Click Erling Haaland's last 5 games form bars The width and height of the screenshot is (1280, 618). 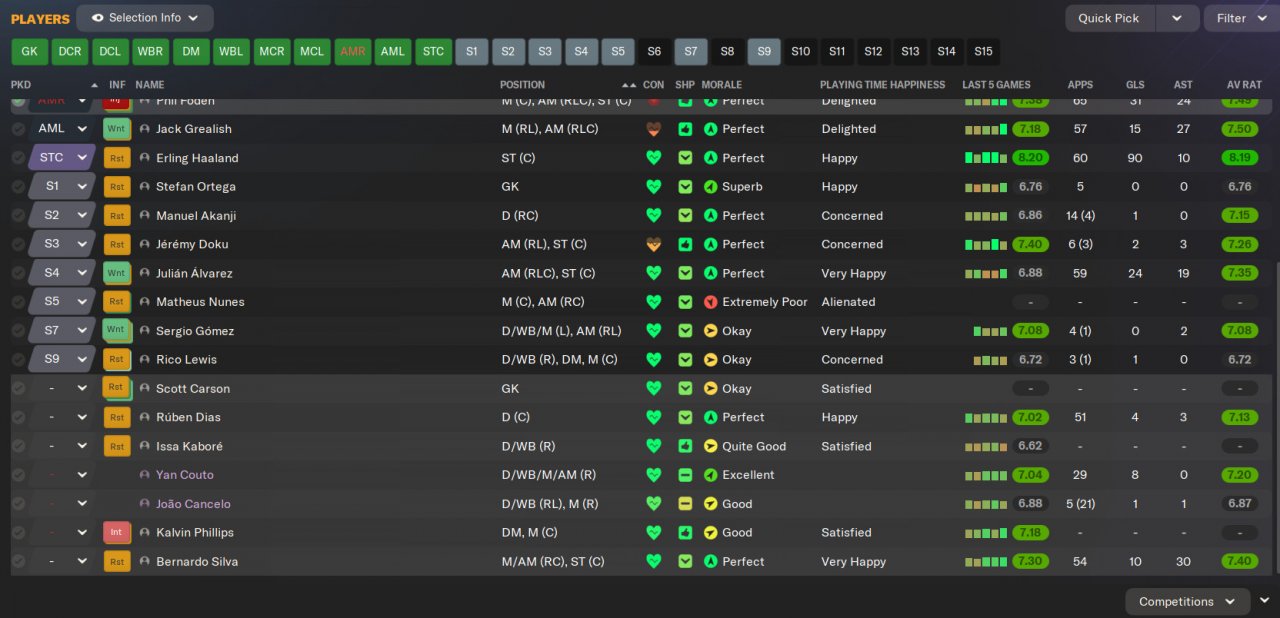click(x=985, y=158)
